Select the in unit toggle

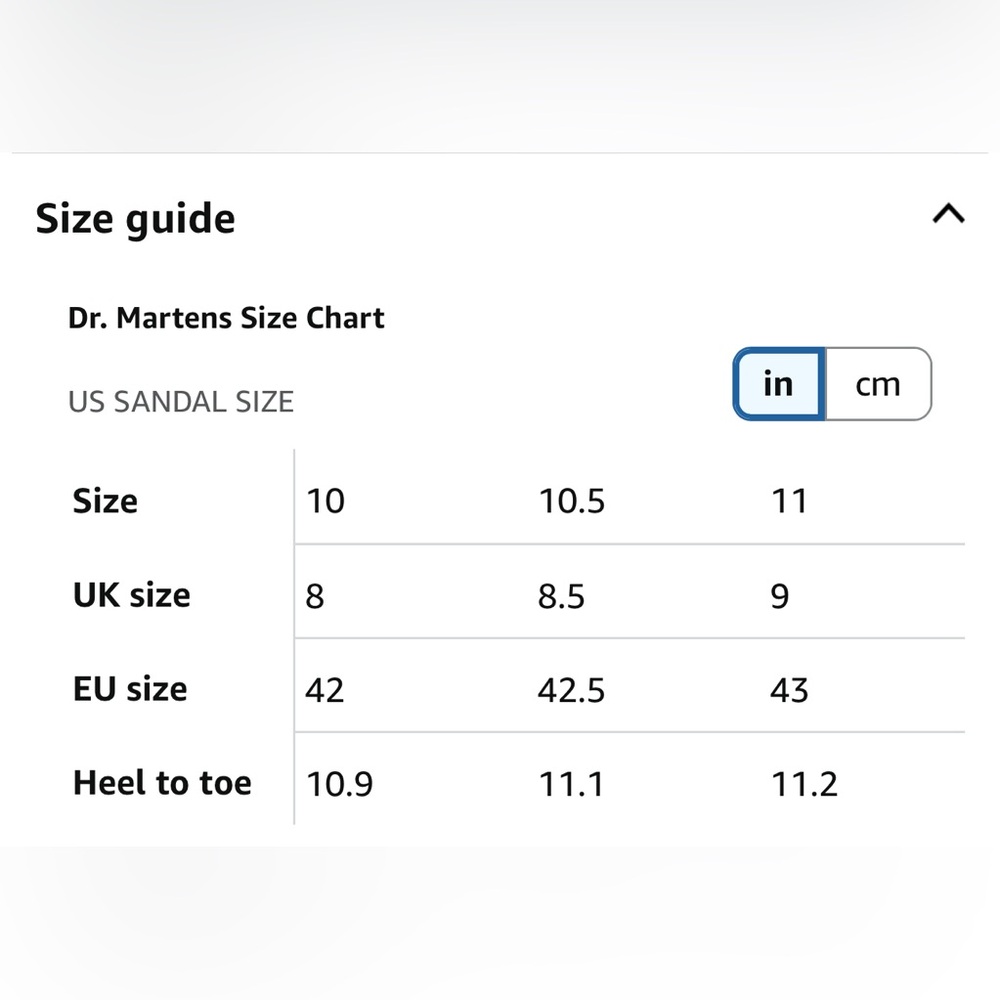(x=779, y=384)
